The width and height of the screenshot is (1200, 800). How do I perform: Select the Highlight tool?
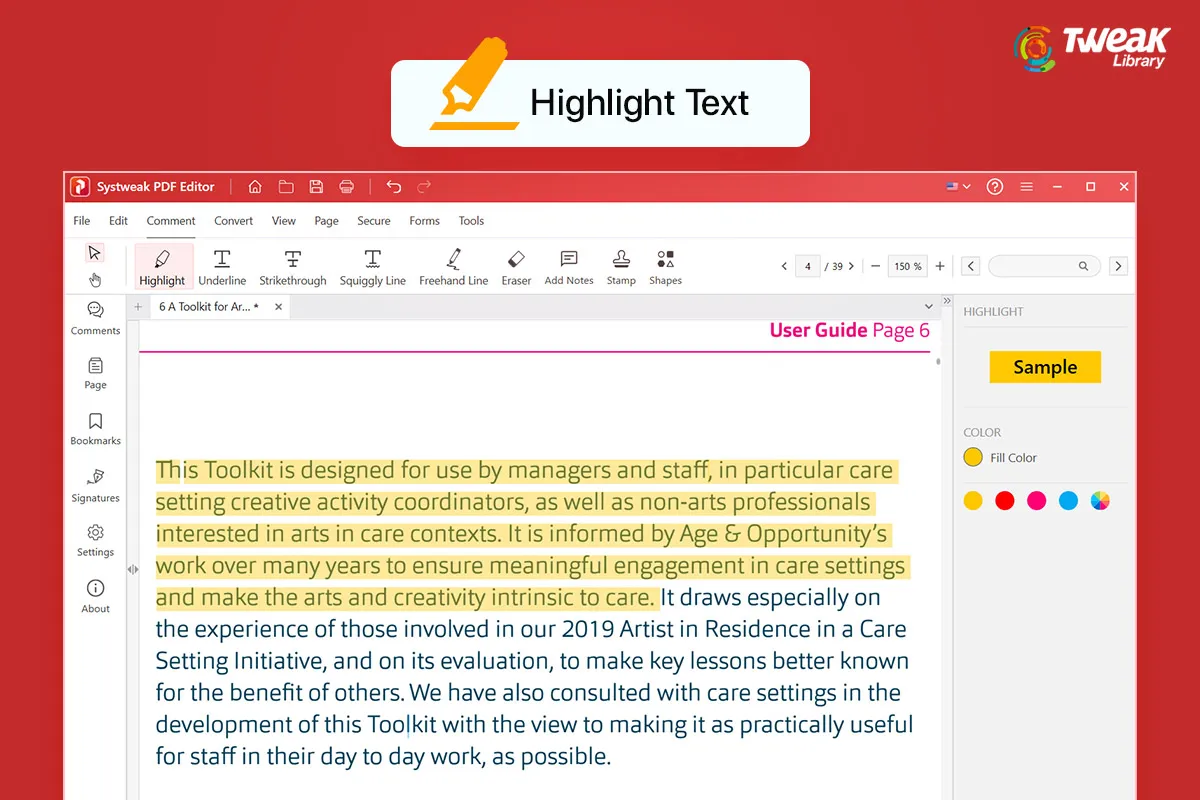[x=162, y=265]
